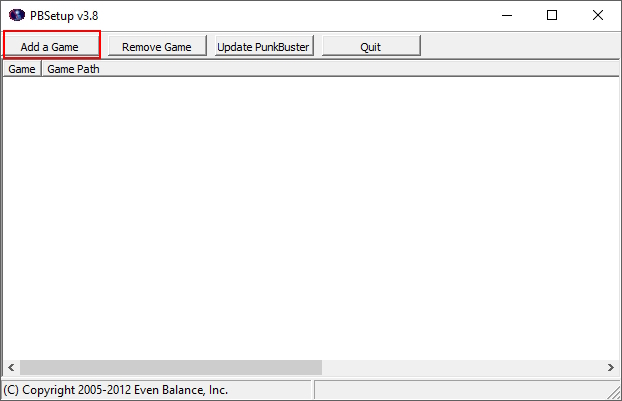This screenshot has height=401, width=622.
Task: Quit PBSetup using the Quit button
Action: pos(371,46)
